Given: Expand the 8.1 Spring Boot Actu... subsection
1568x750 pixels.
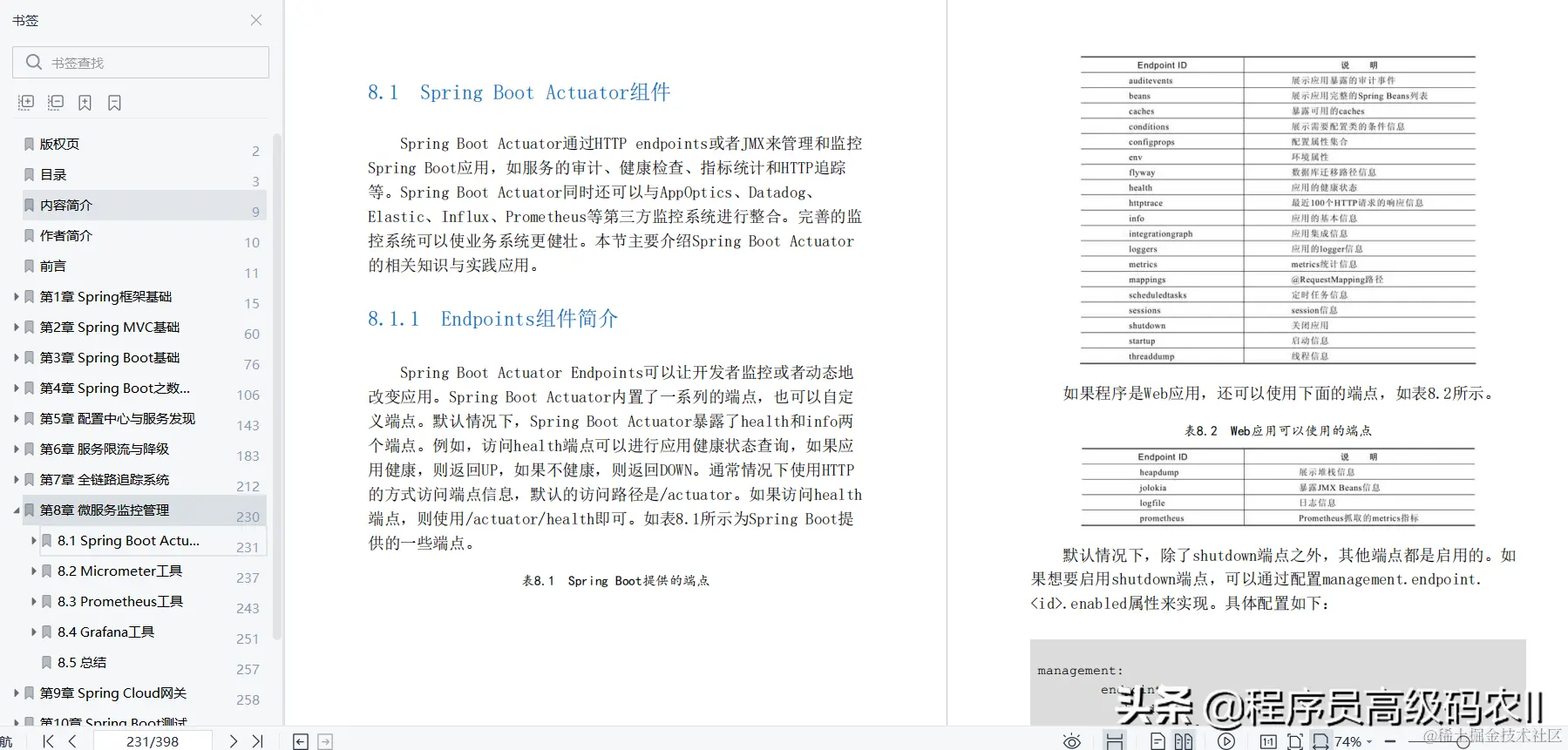Looking at the screenshot, I should coord(34,540).
